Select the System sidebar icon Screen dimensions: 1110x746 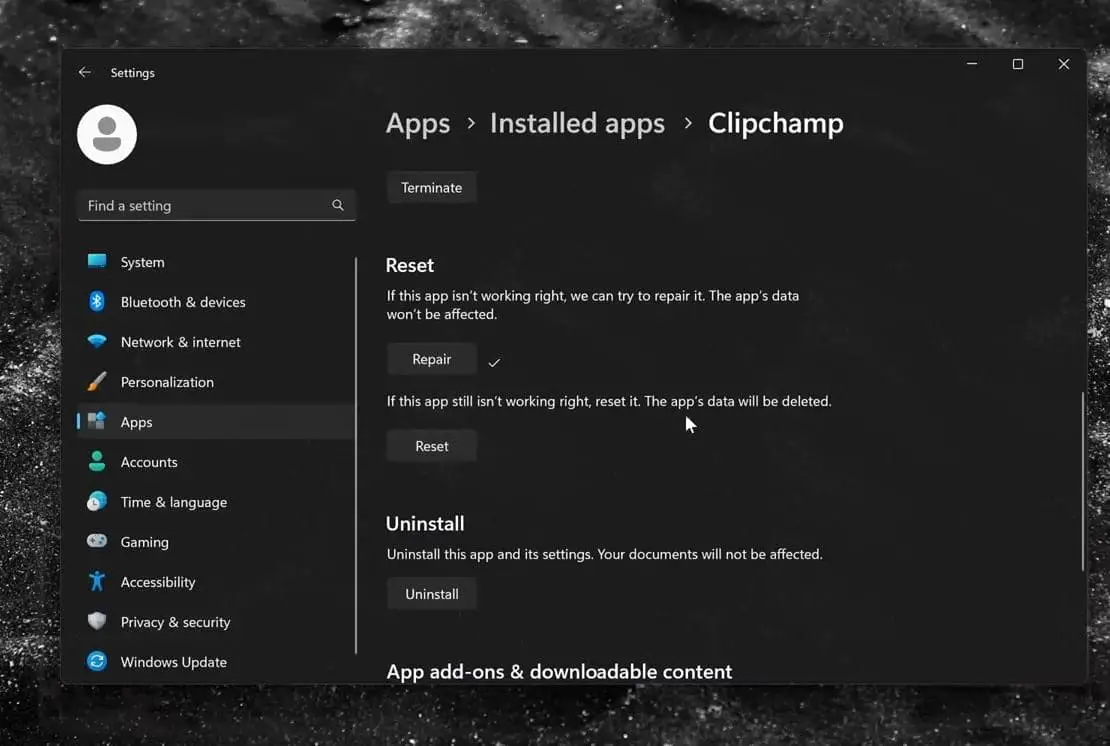click(99, 261)
